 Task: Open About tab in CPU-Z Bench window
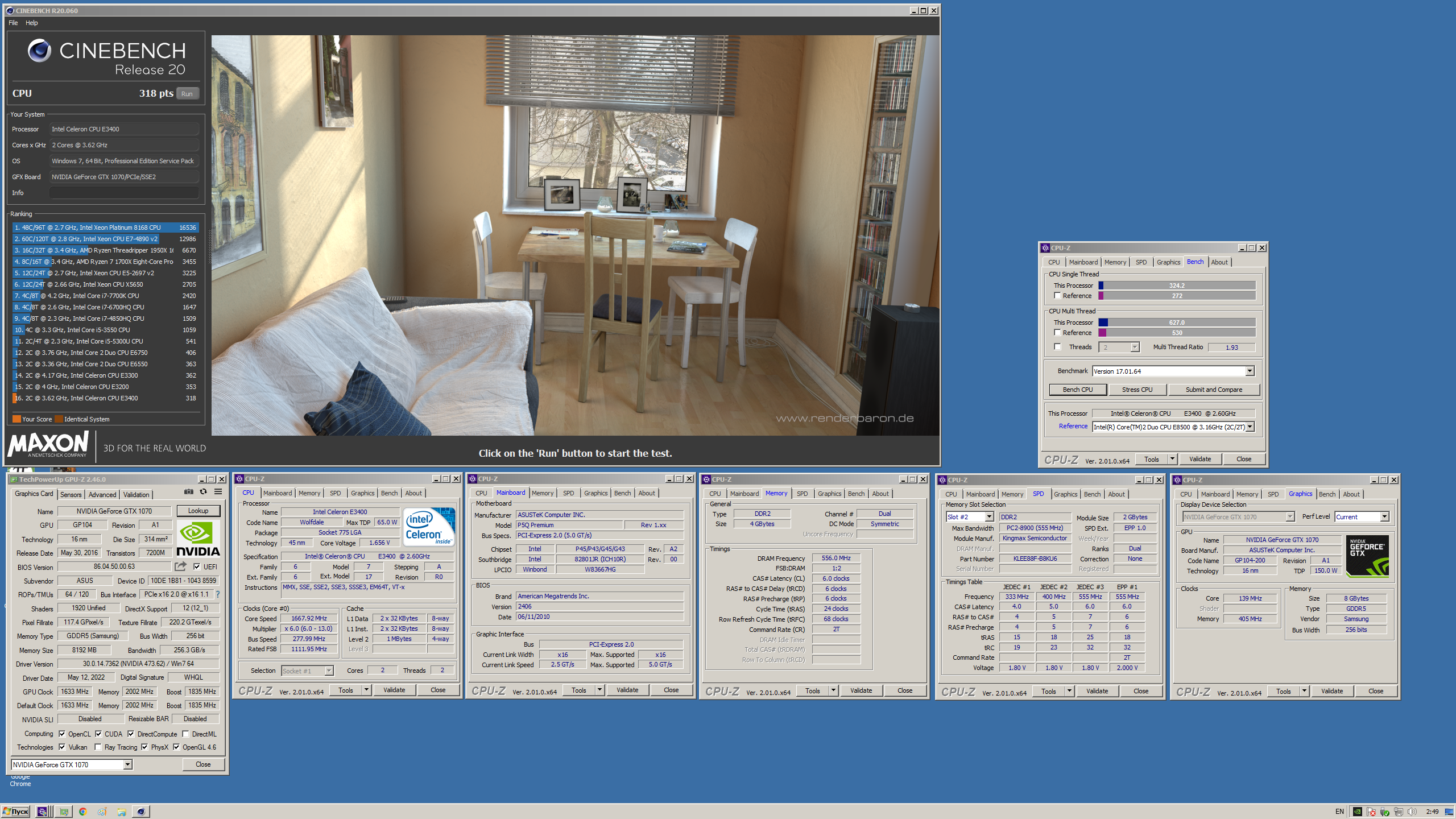coord(1219,262)
